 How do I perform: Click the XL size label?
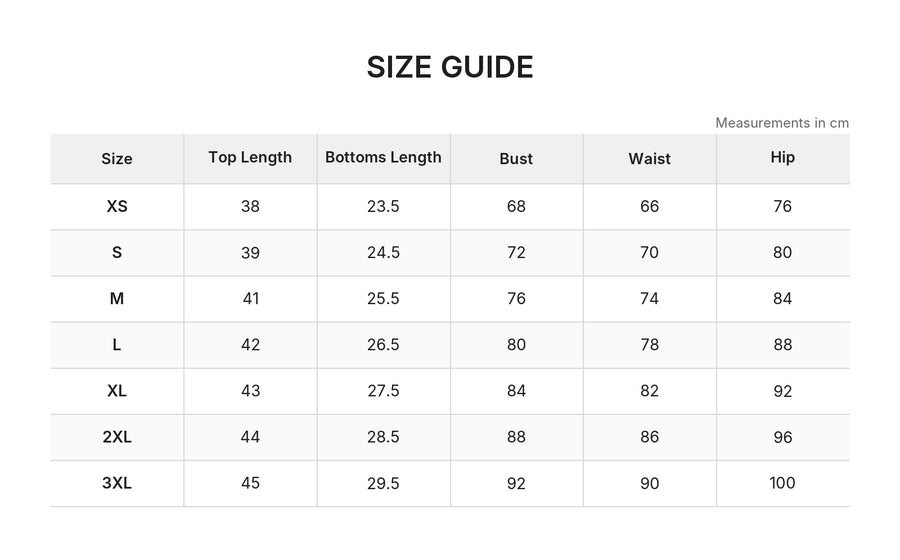click(117, 391)
